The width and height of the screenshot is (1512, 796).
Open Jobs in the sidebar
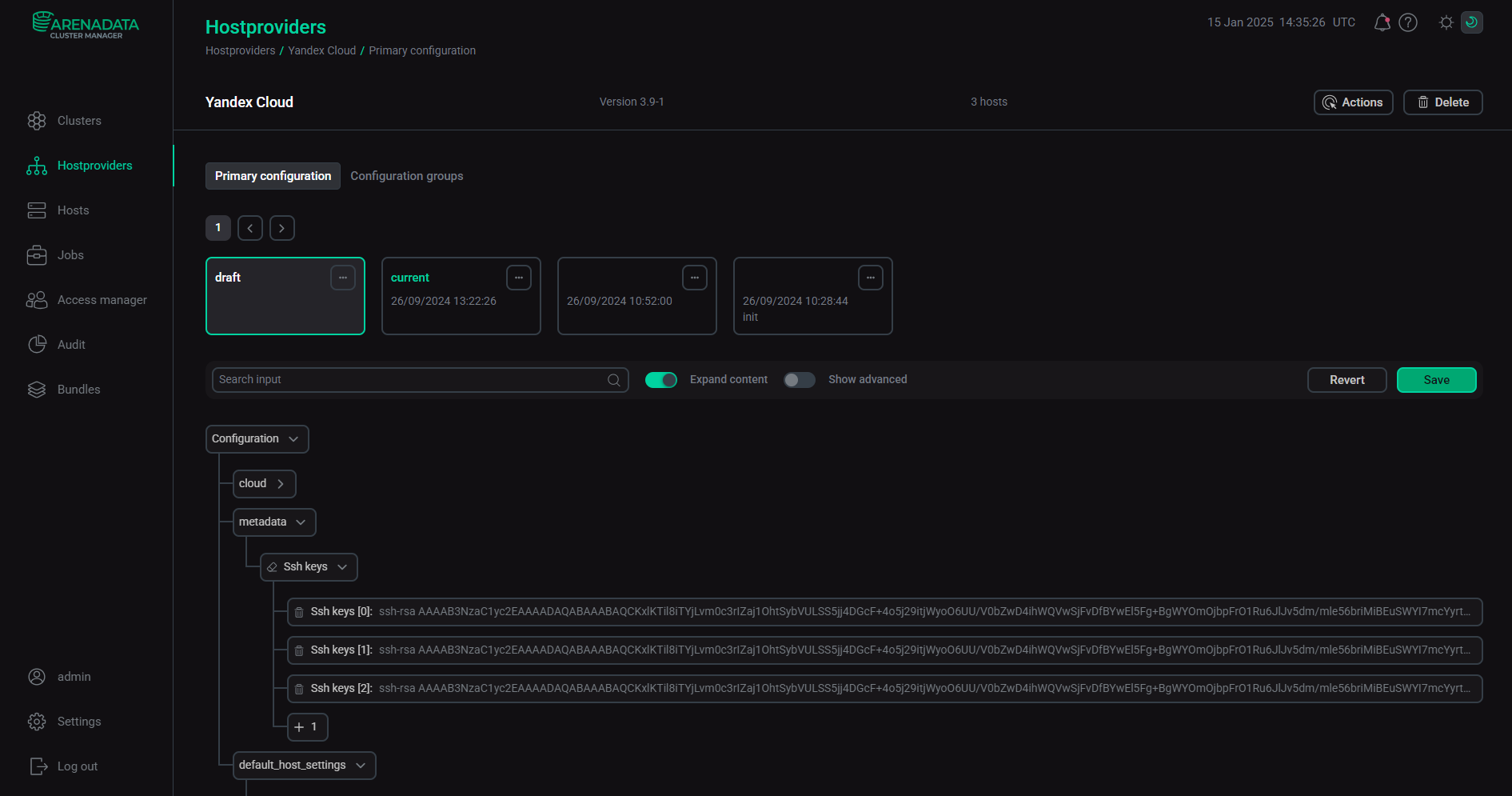[x=70, y=255]
